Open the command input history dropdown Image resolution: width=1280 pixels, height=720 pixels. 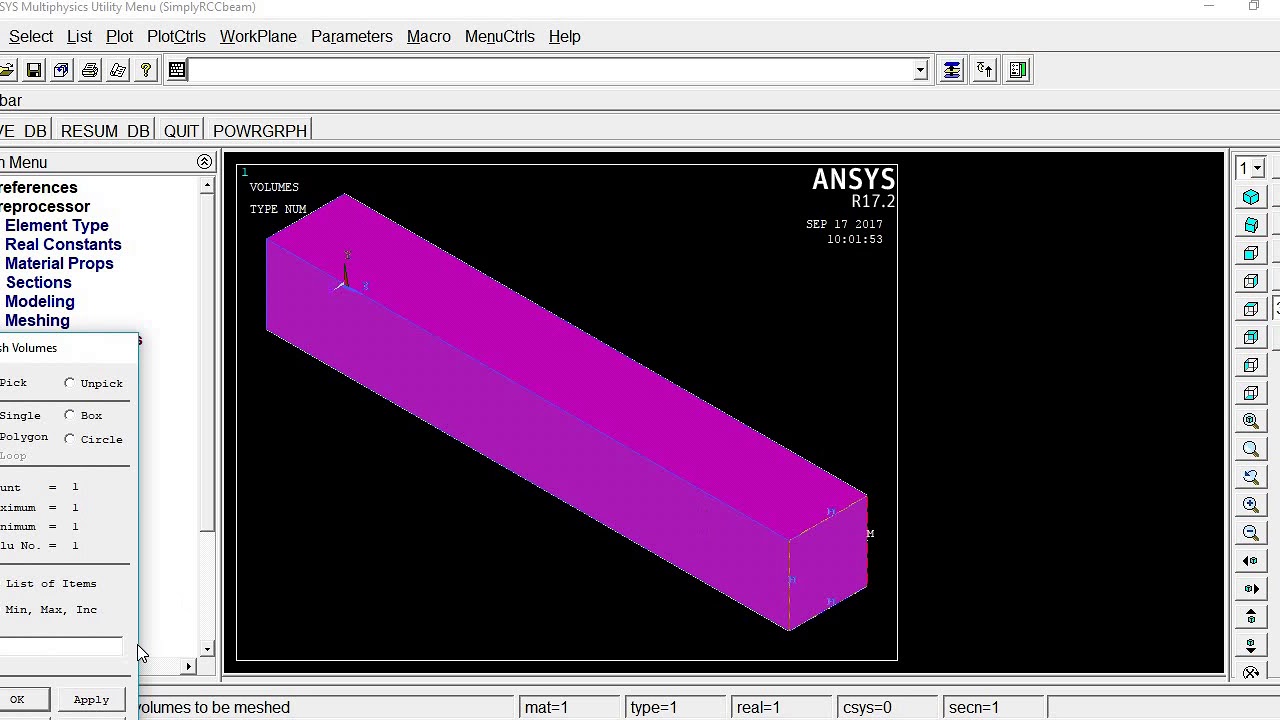coord(921,70)
